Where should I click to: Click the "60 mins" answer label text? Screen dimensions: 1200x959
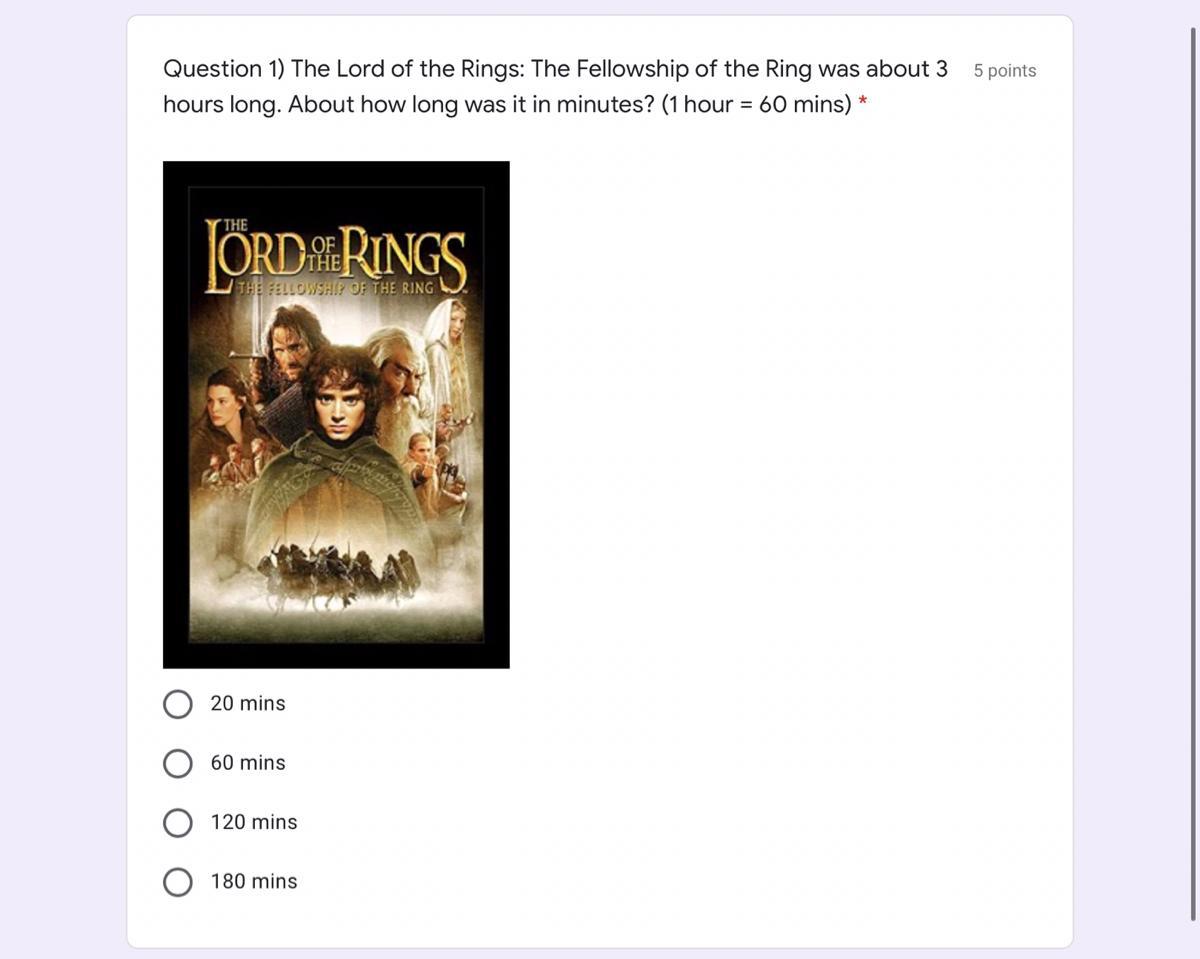tap(248, 763)
